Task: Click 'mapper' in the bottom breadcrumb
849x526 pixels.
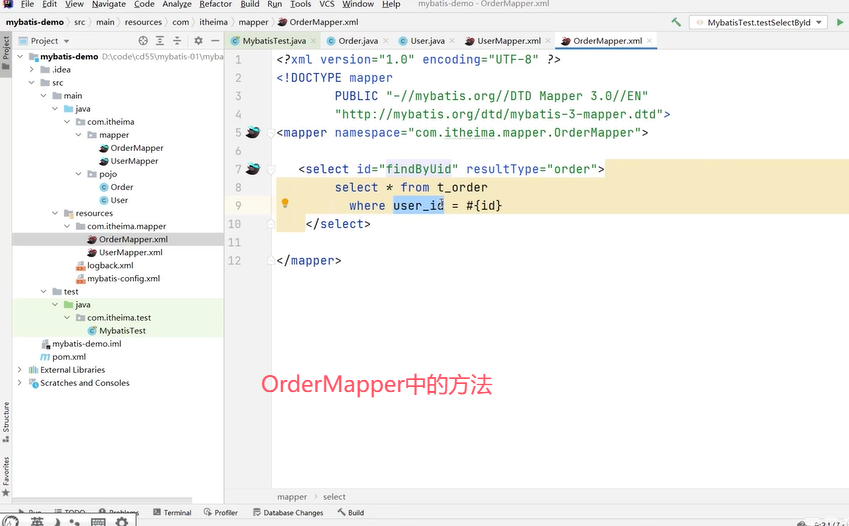Action: point(292,497)
